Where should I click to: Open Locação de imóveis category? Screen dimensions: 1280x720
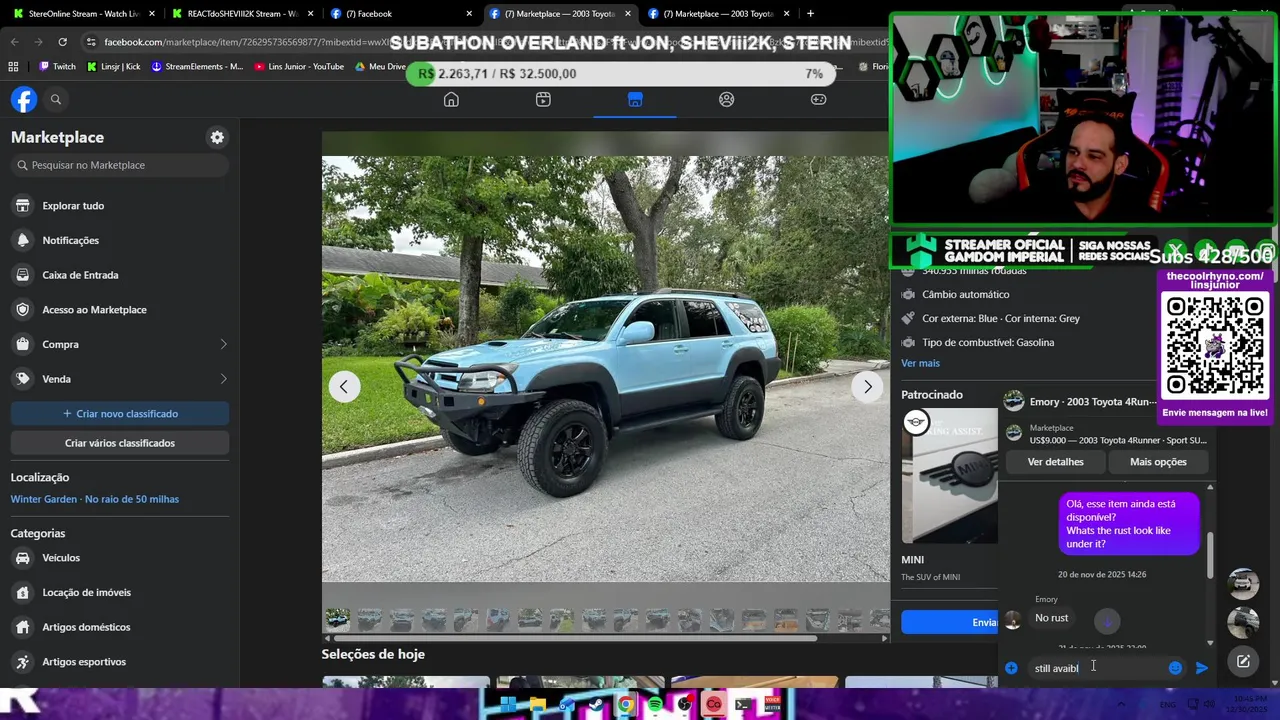point(120,592)
